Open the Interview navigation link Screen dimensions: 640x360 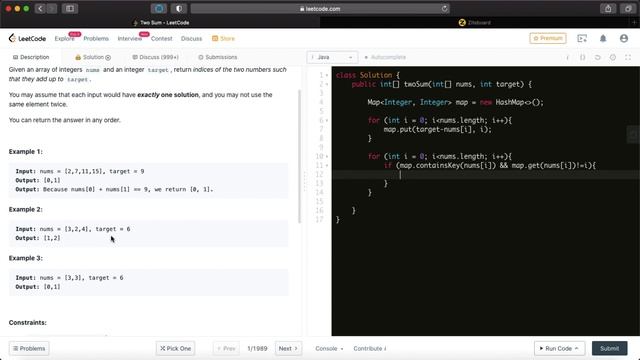click(x=130, y=38)
